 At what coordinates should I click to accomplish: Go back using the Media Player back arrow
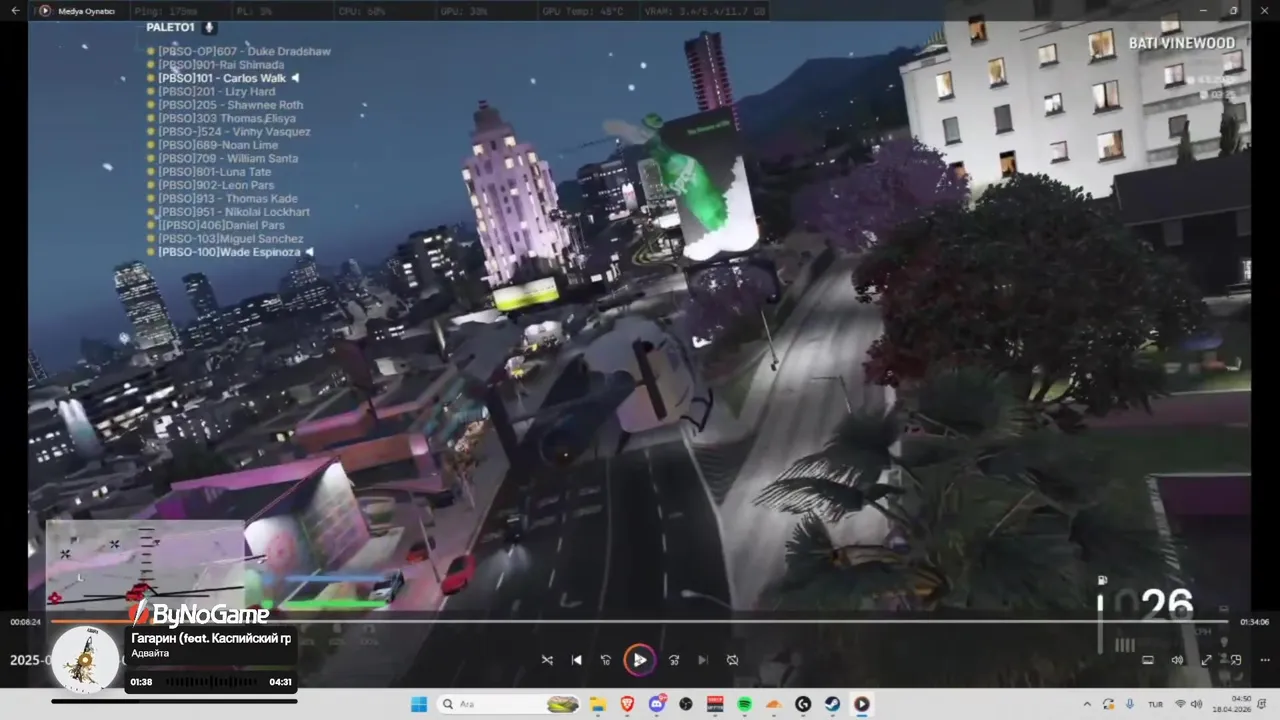point(15,11)
